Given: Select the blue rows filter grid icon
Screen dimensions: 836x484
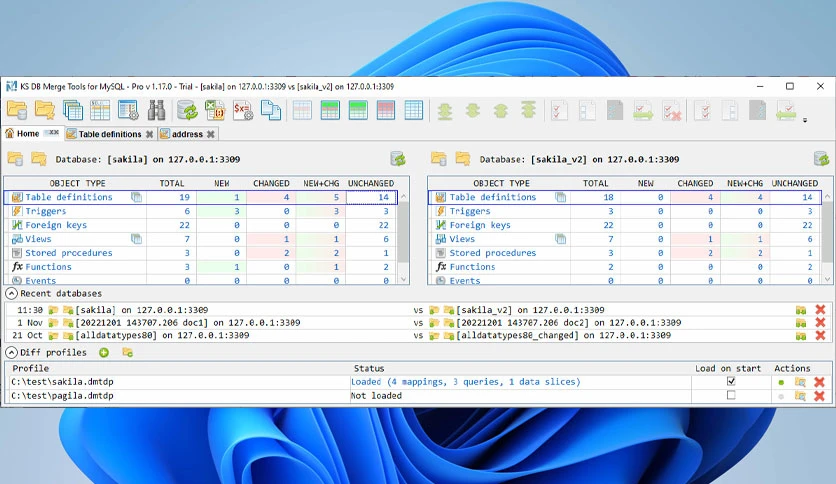Looking at the screenshot, I should point(414,110).
